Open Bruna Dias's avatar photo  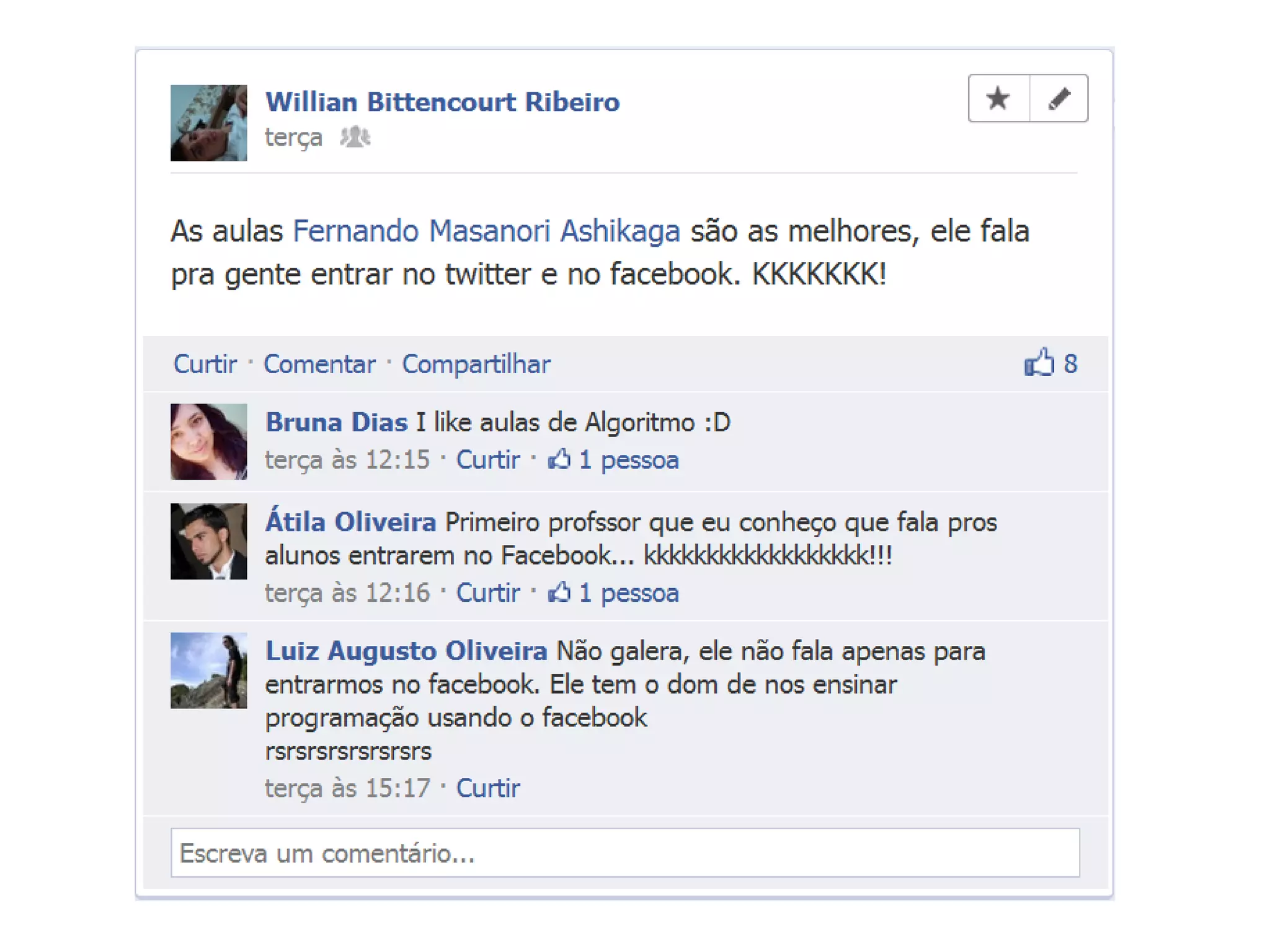point(209,442)
